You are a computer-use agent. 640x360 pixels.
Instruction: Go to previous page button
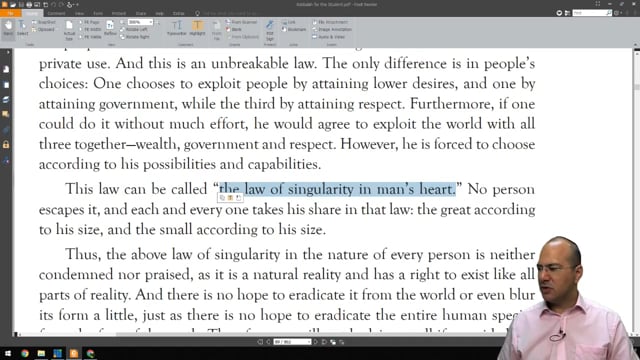pos(268,342)
